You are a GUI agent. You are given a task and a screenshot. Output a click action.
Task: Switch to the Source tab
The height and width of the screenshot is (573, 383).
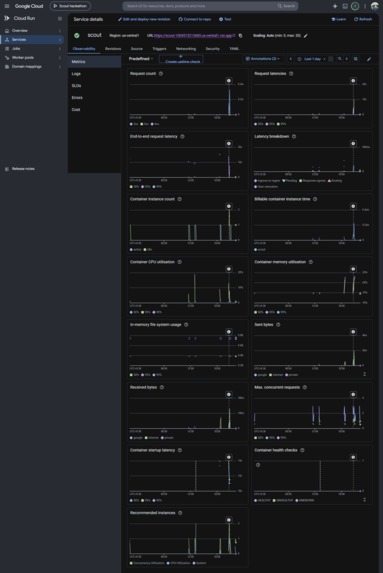(137, 49)
